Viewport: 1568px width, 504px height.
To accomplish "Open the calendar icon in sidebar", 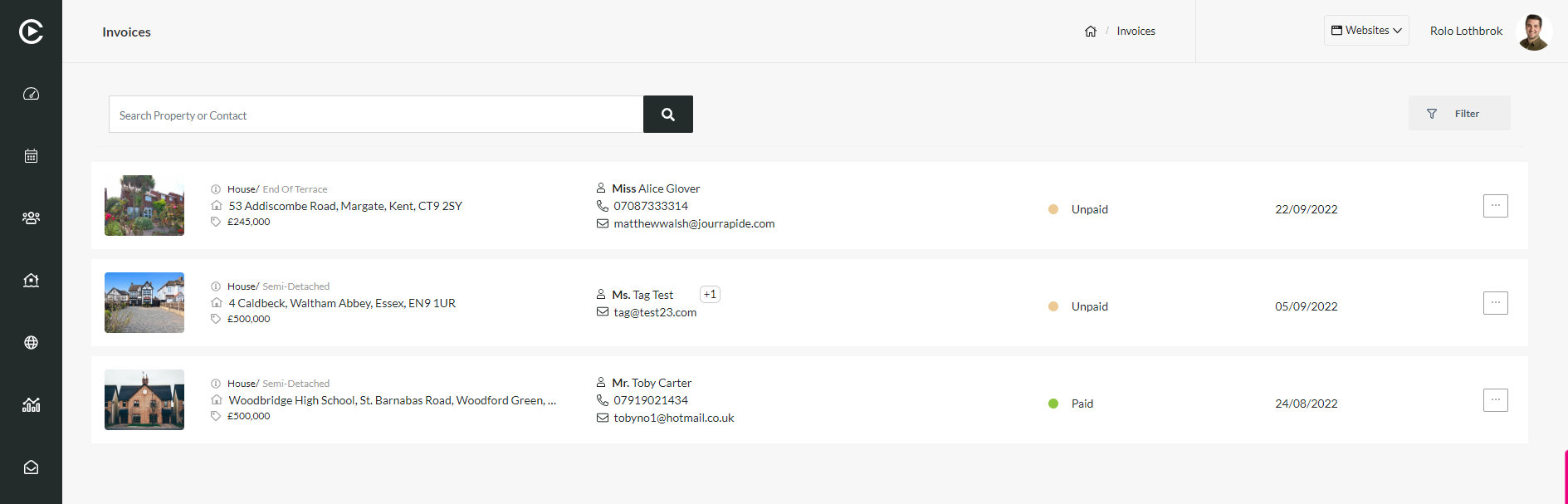I will pyautogui.click(x=31, y=156).
